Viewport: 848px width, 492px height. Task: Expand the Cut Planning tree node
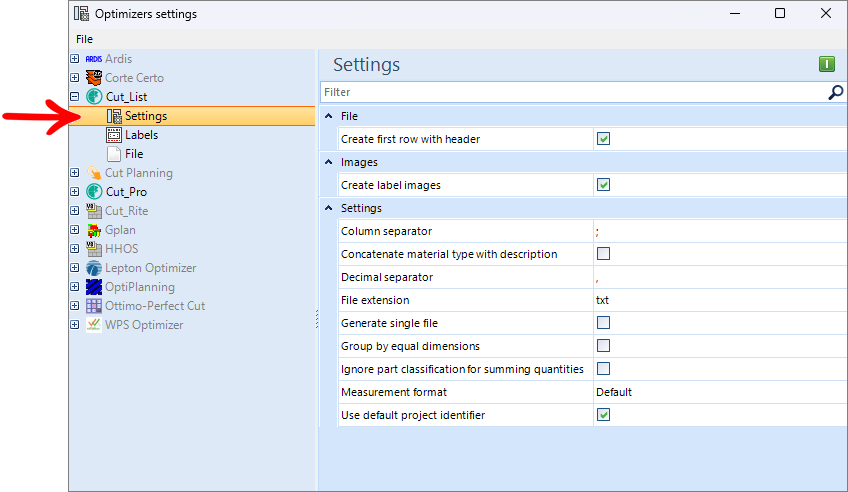pos(75,172)
